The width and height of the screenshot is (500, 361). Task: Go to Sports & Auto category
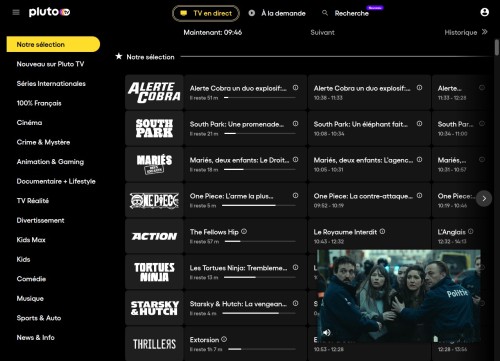click(39, 318)
